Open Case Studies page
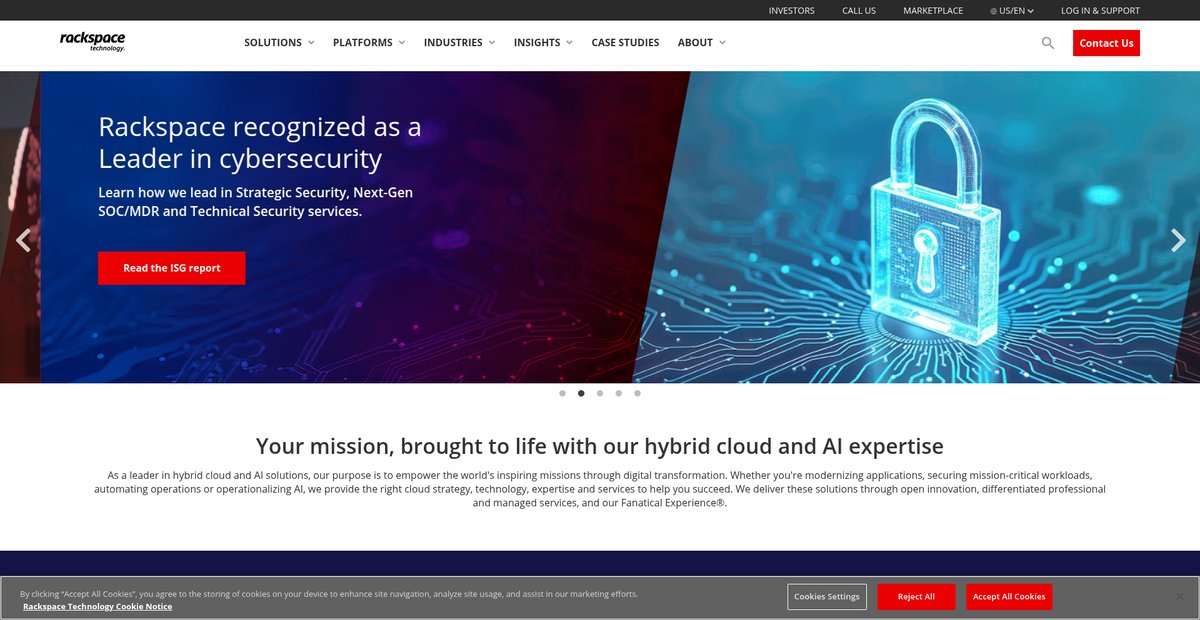The height and width of the screenshot is (620, 1200). [x=625, y=43]
